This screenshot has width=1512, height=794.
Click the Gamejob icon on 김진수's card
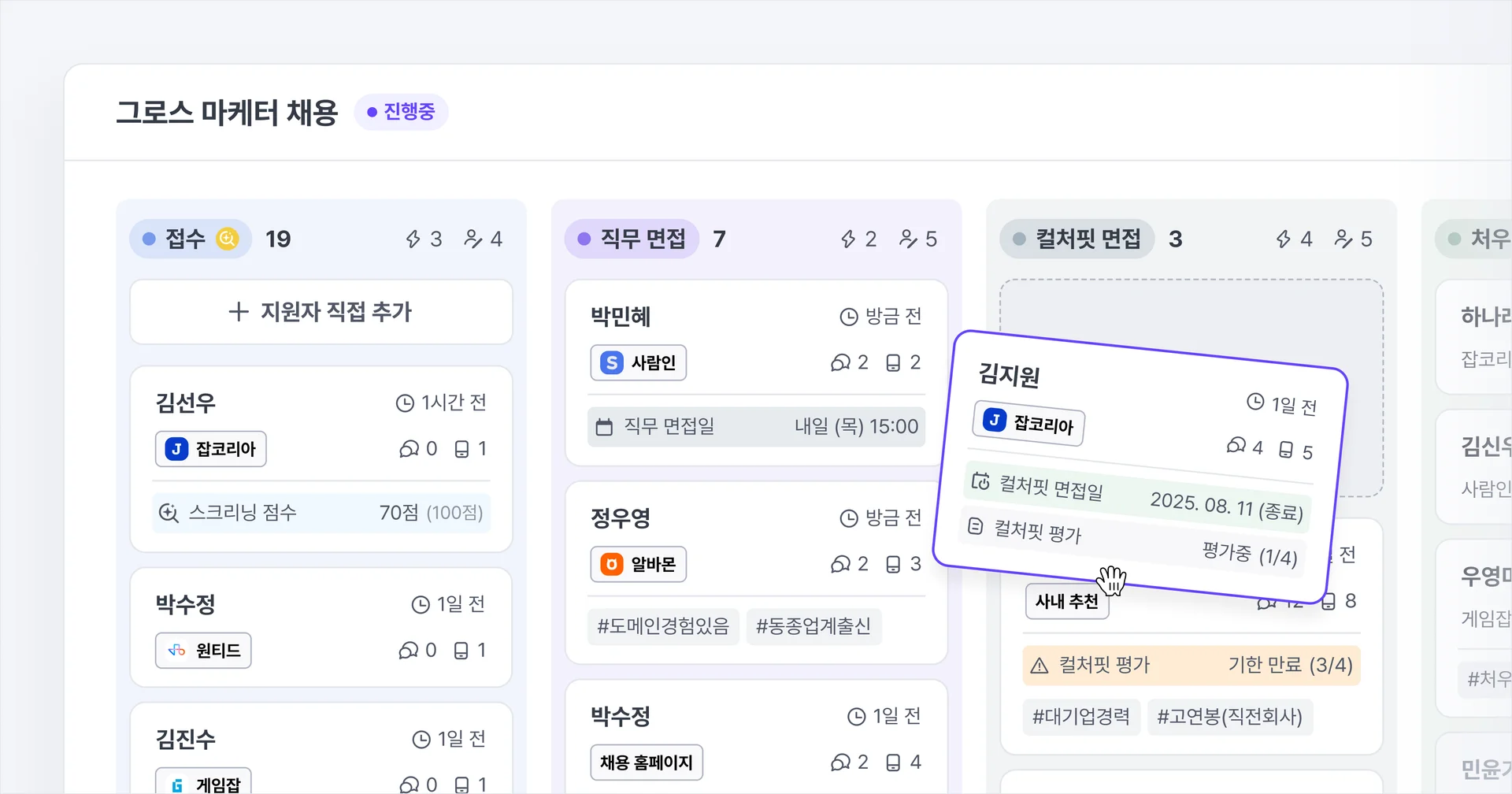[176, 783]
